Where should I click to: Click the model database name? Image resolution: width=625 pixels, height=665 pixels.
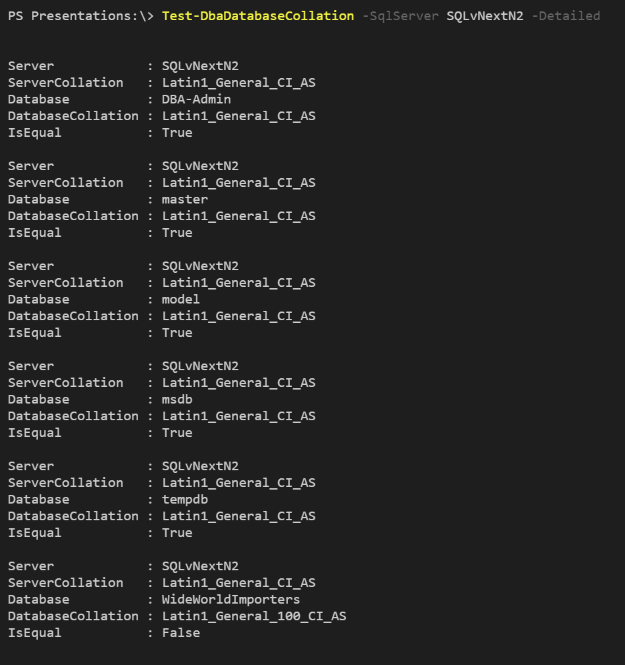click(181, 299)
